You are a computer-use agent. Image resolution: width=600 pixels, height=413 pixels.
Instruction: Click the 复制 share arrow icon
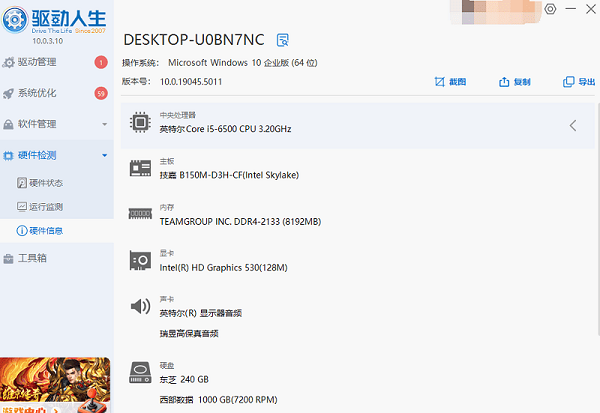pyautogui.click(x=504, y=82)
